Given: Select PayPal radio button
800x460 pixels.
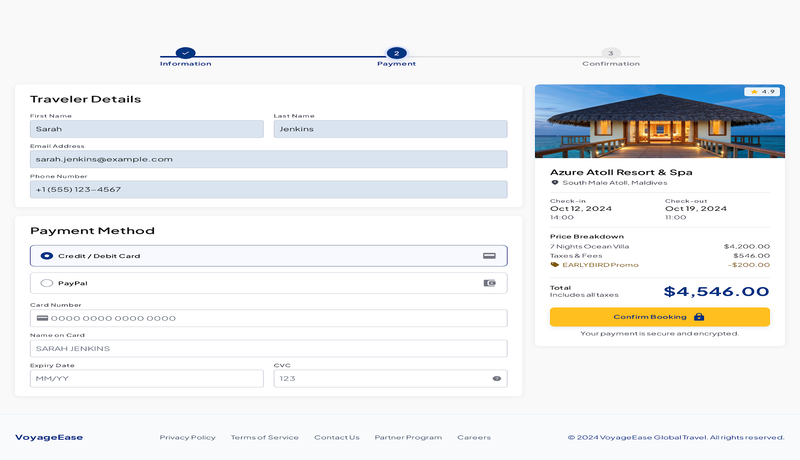Looking at the screenshot, I should (x=46, y=283).
